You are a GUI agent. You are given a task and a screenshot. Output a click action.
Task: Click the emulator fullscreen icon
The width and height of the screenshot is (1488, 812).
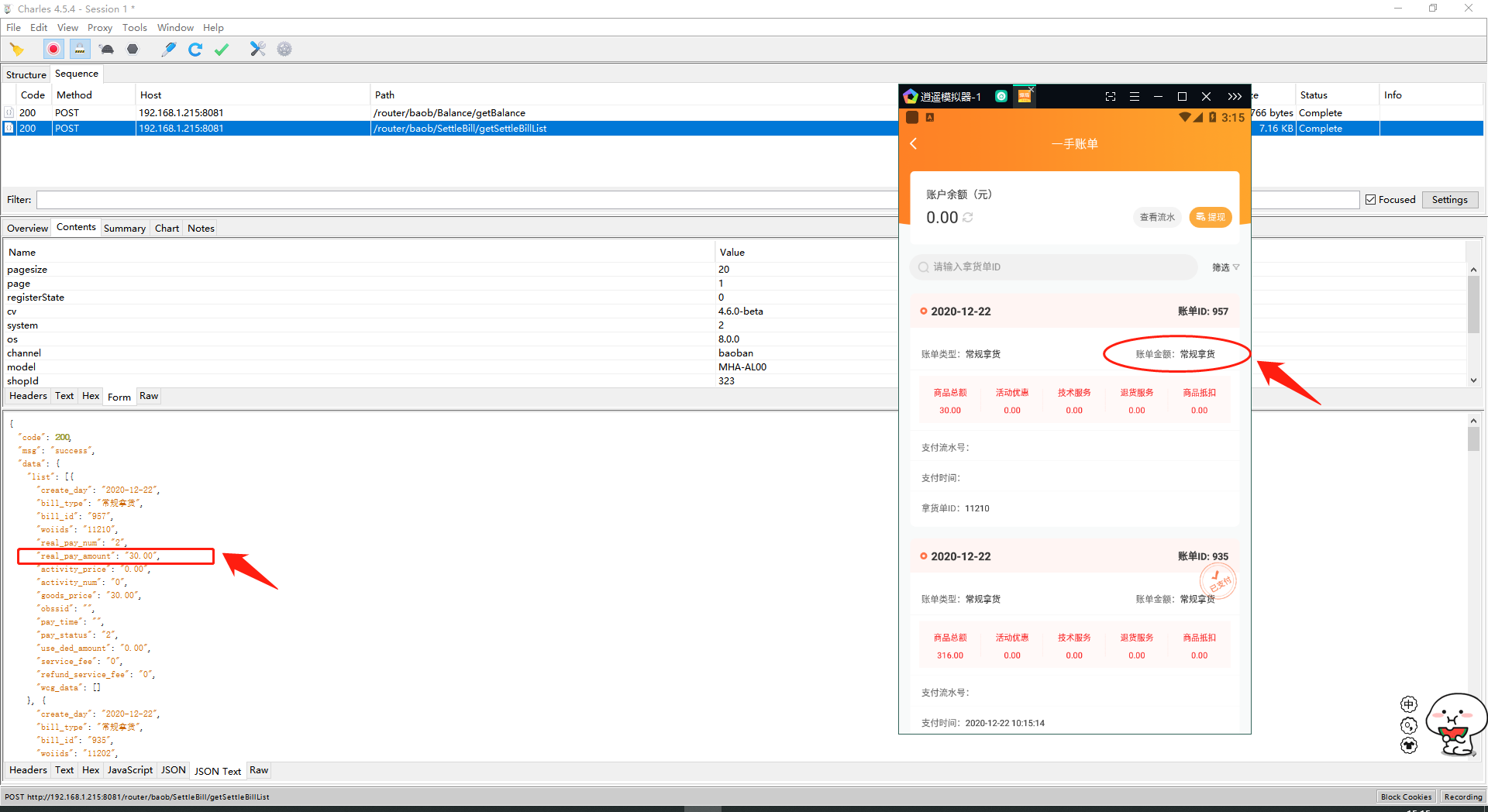coord(1110,97)
